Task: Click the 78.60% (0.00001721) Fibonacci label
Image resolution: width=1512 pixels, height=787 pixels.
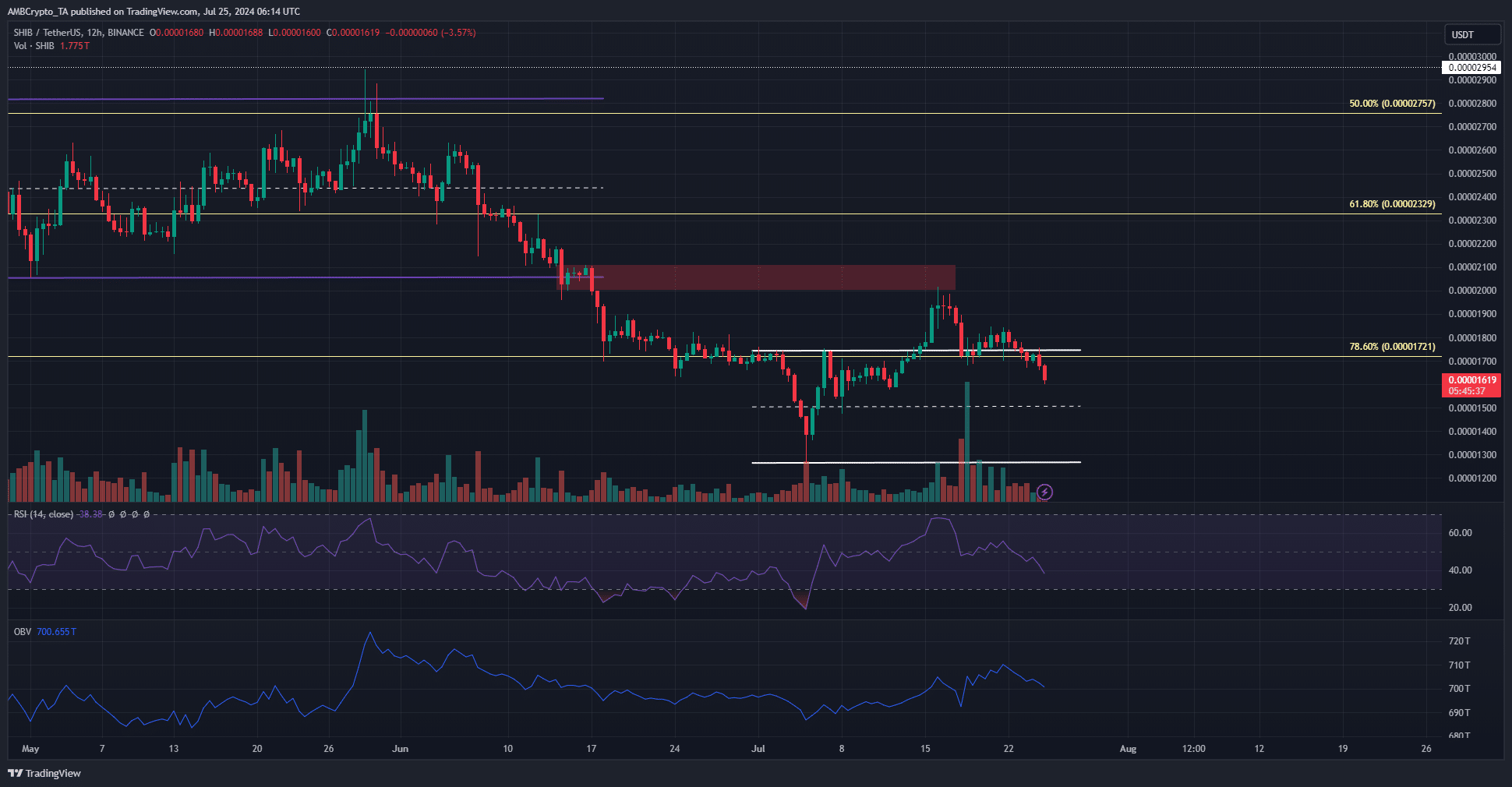Action: (x=1392, y=347)
